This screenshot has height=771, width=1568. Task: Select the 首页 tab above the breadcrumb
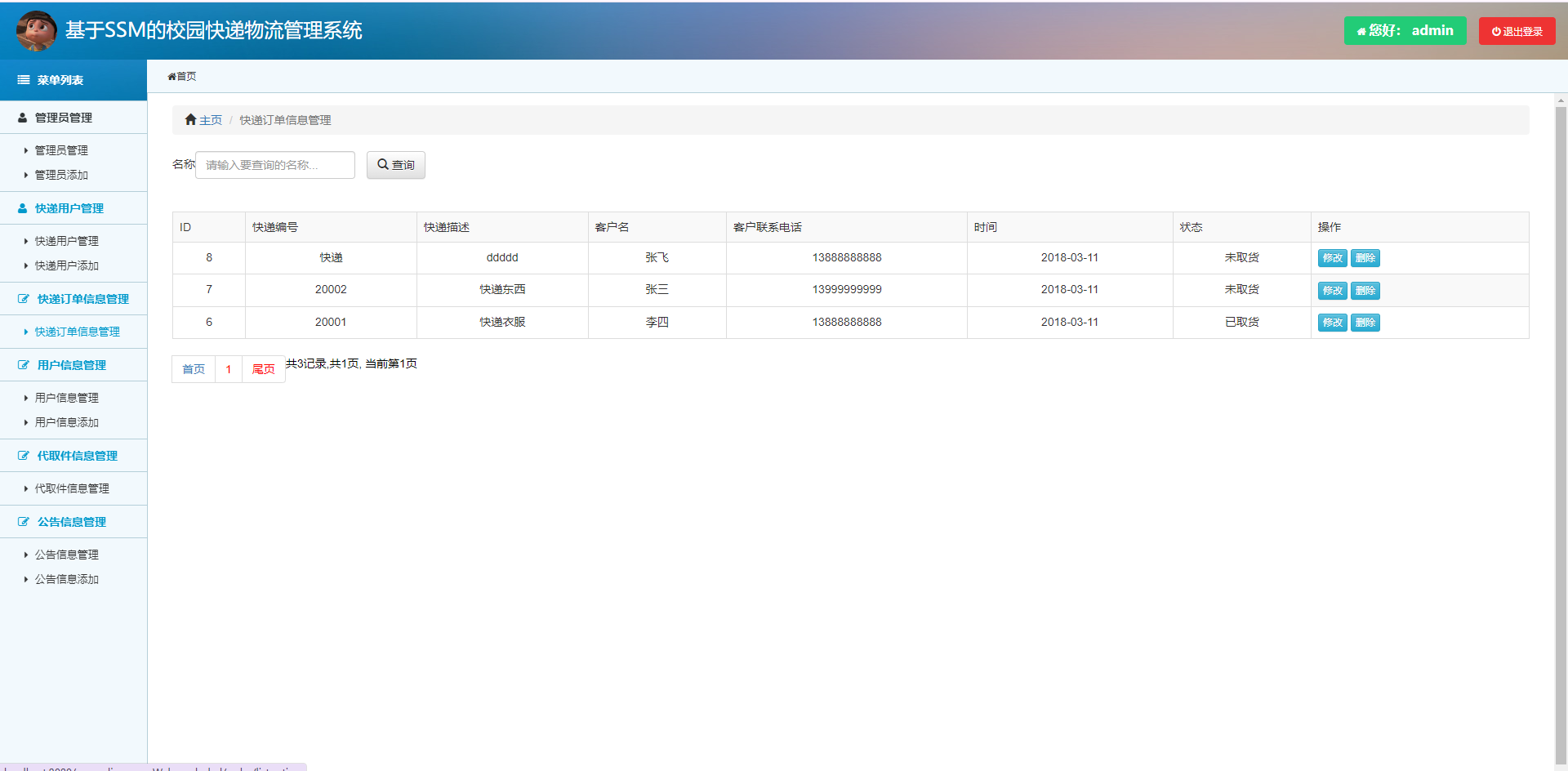[182, 77]
